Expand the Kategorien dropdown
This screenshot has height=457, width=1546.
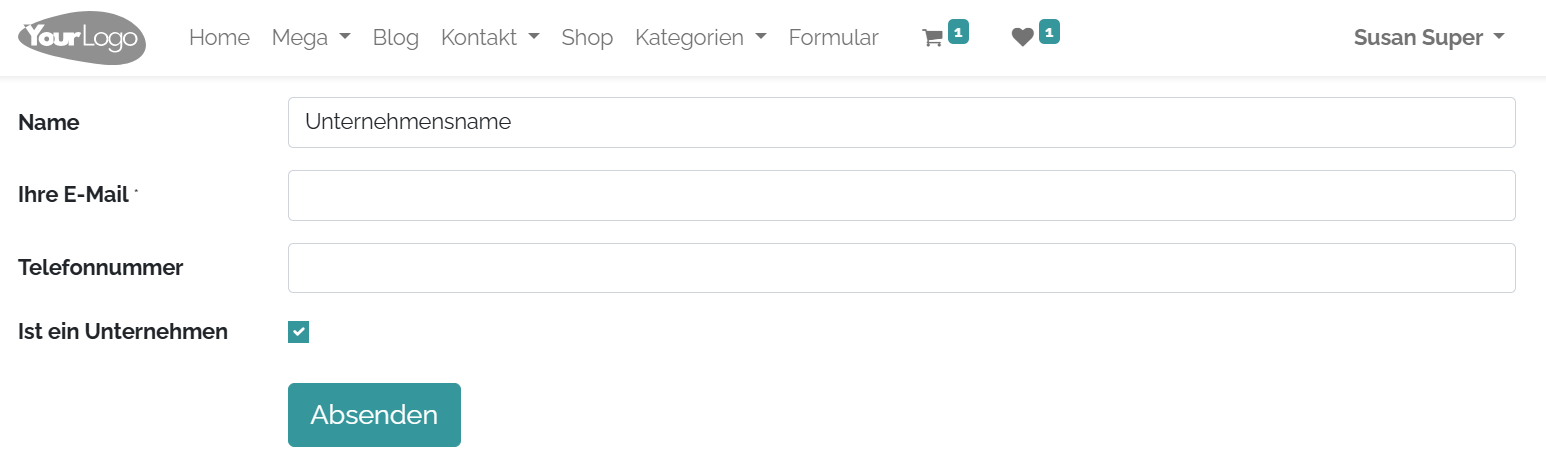(700, 38)
